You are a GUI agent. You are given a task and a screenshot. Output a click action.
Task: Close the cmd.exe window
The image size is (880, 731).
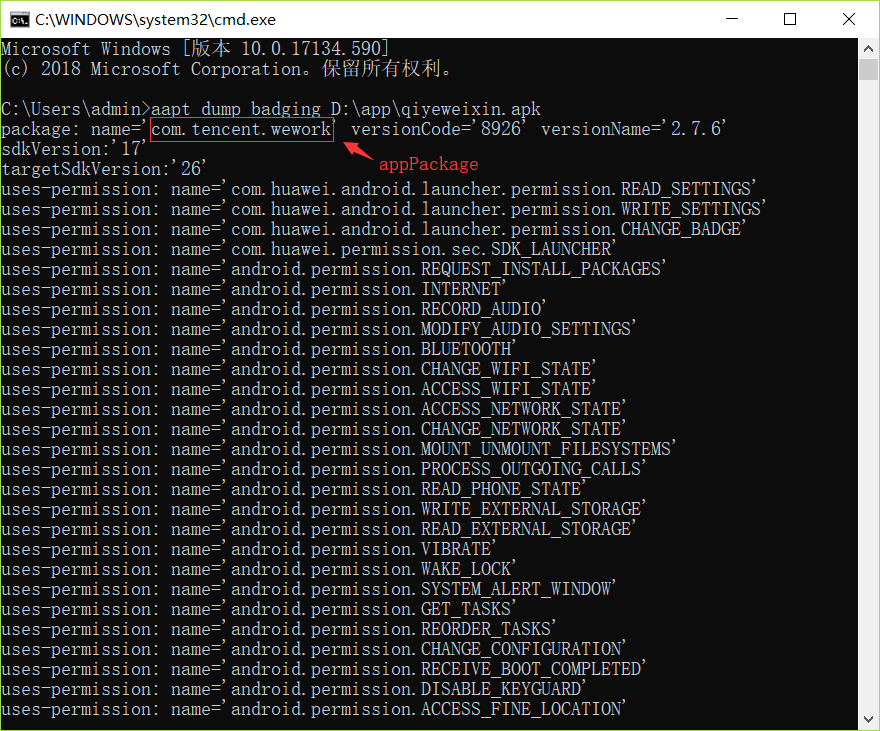tap(849, 19)
